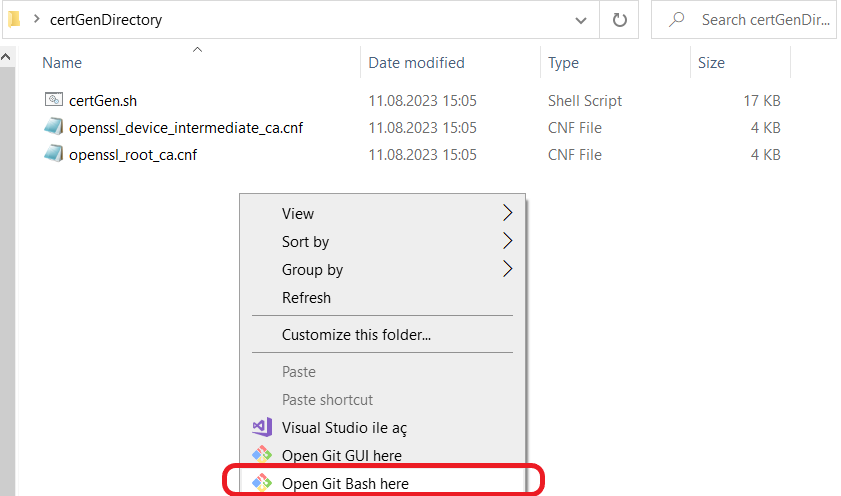The image size is (841, 496).
Task: Click the search magnifier icon
Action: coord(677,20)
